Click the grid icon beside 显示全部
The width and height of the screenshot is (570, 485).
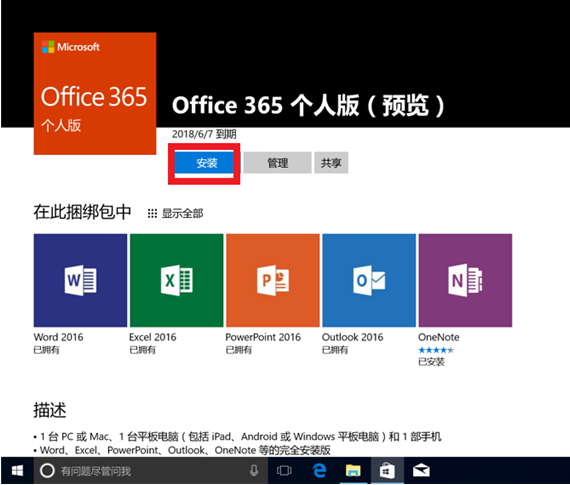click(152, 213)
